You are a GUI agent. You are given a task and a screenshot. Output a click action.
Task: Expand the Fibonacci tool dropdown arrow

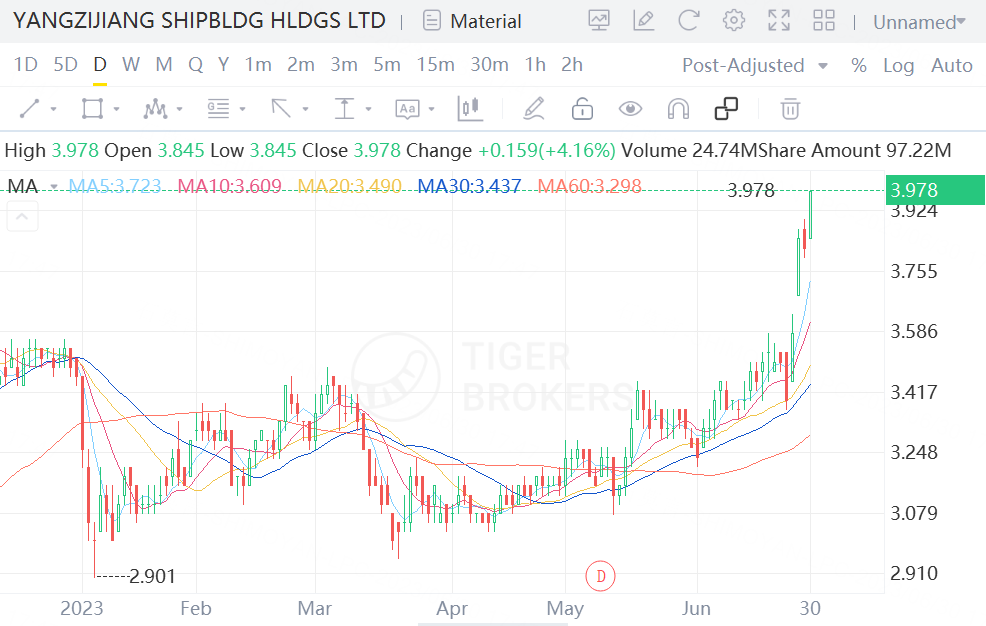click(x=242, y=109)
